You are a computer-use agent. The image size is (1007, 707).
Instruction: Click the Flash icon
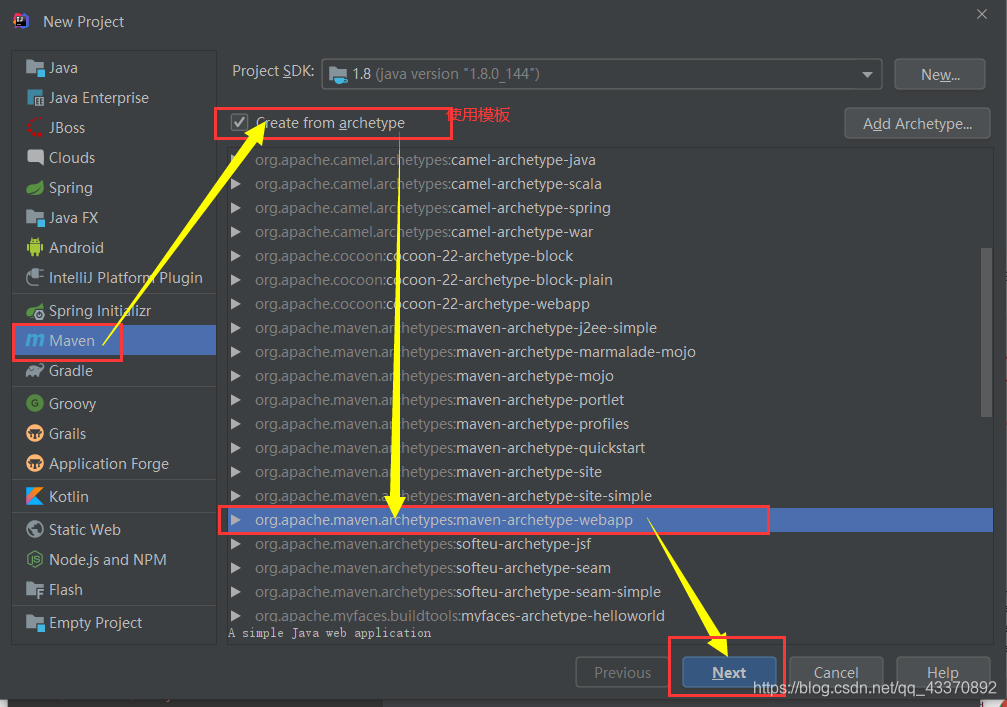click(x=35, y=589)
